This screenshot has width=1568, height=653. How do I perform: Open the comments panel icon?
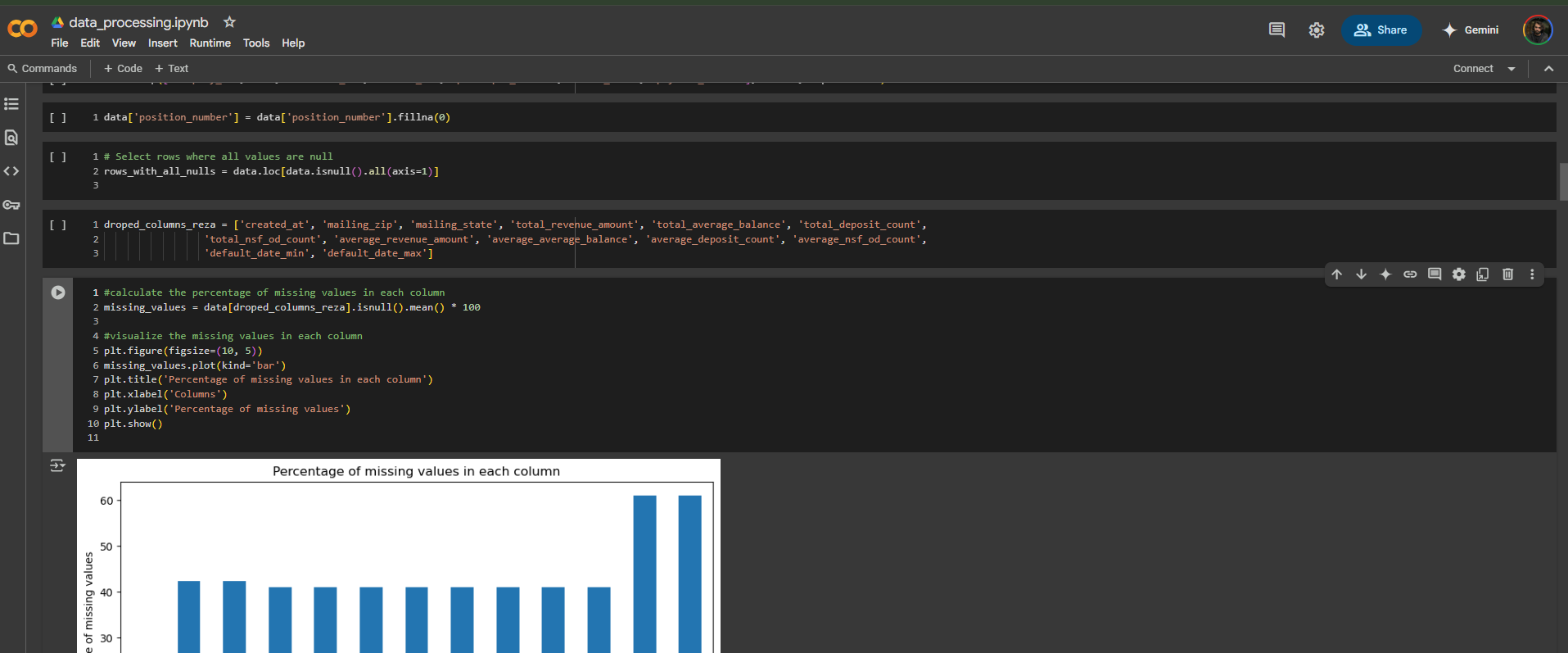[1277, 29]
